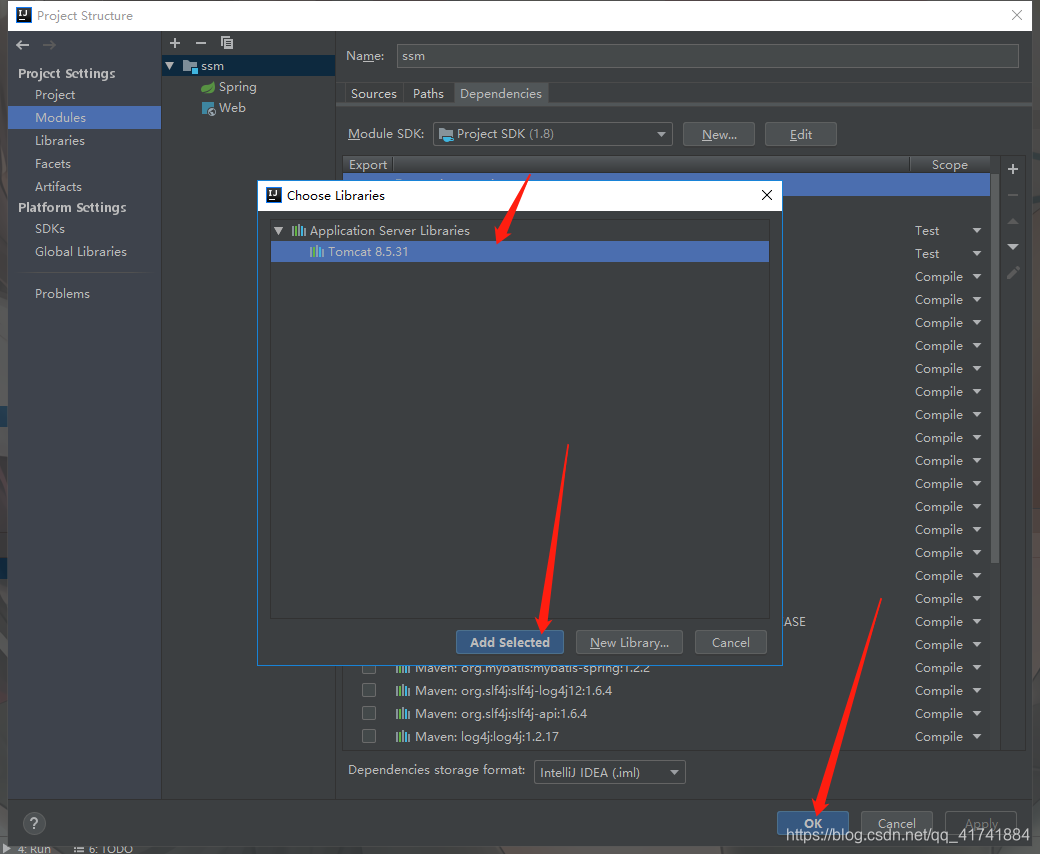Move dependency down with arrow icon
The width and height of the screenshot is (1040, 854).
pyautogui.click(x=1013, y=247)
